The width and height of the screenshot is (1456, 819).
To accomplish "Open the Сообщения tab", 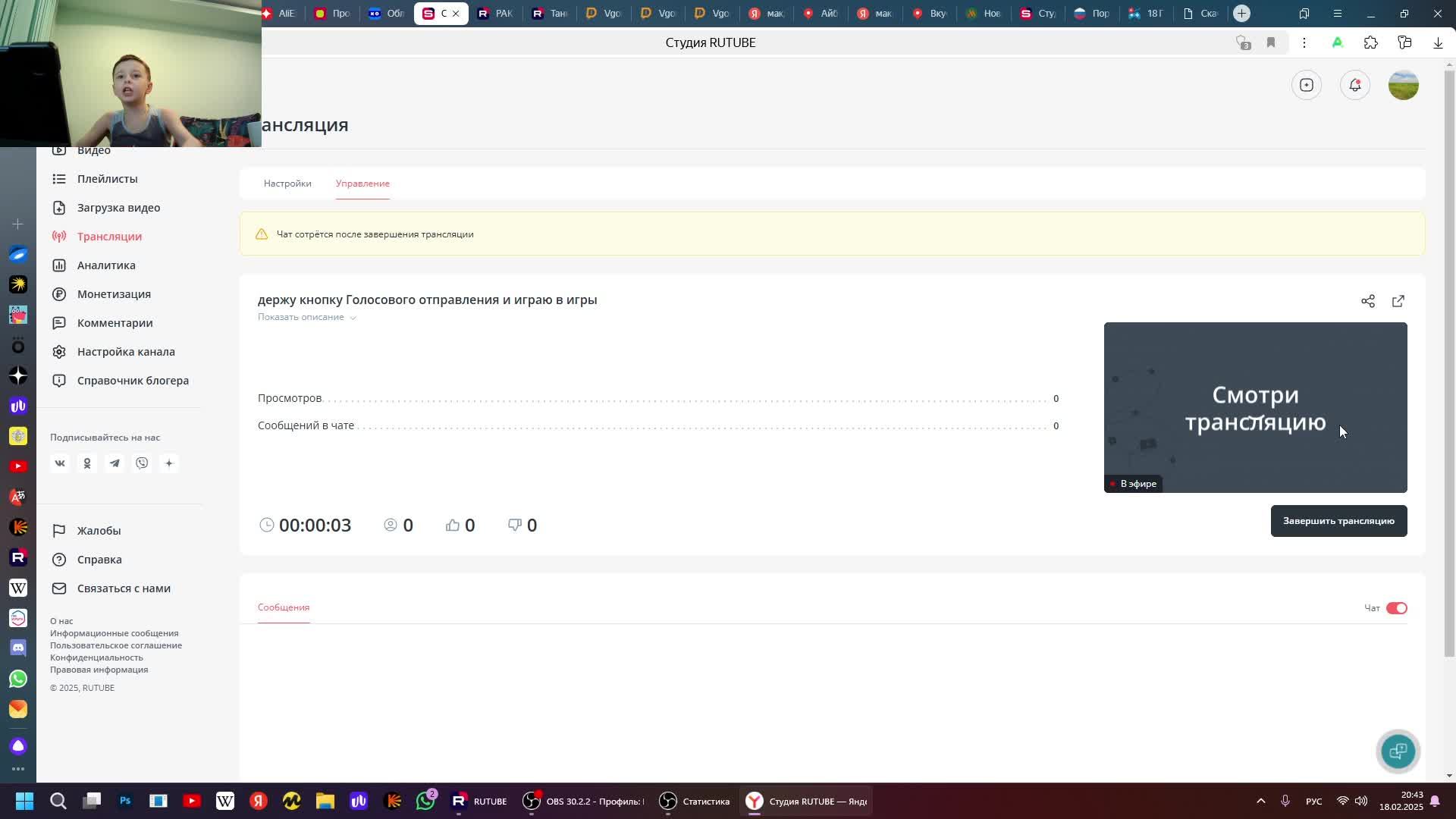I will 284,607.
